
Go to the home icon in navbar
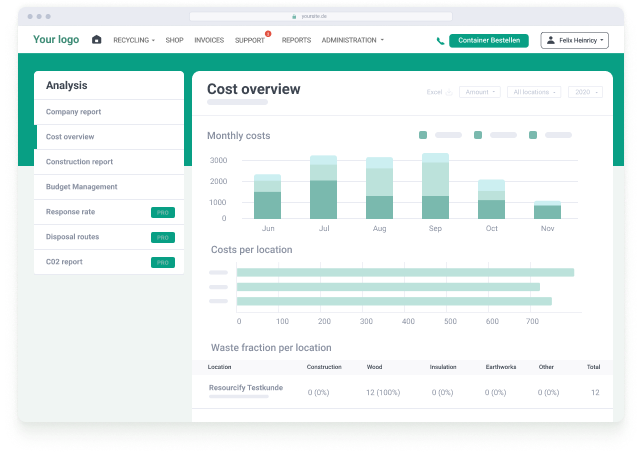(x=97, y=40)
